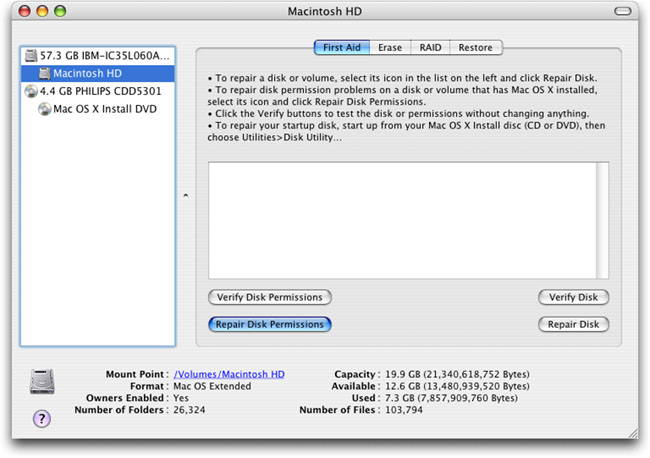
Task: Click the PHILIPS CDD5301 optical drive icon
Action: point(31,91)
